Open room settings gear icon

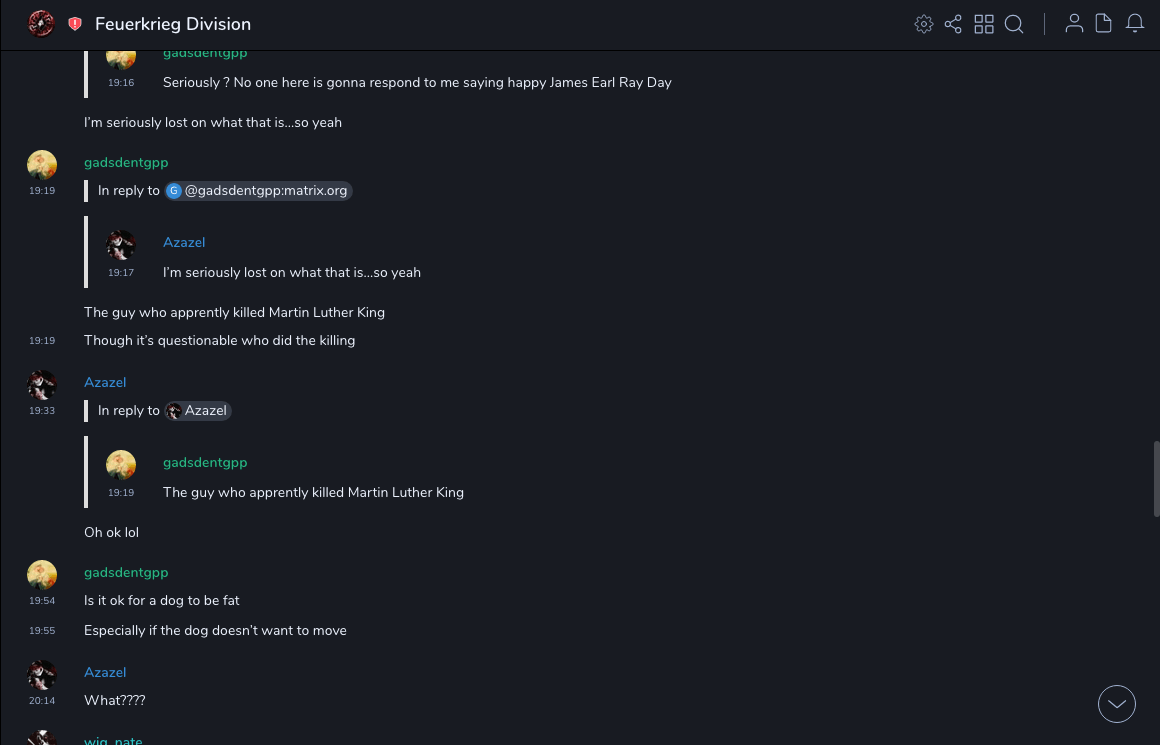[x=924, y=24]
